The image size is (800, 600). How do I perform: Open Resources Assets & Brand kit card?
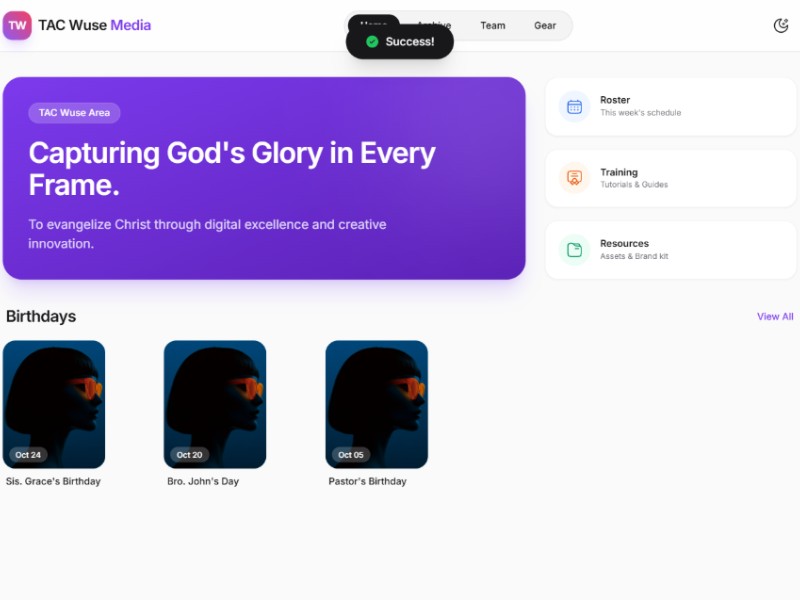[x=670, y=250]
